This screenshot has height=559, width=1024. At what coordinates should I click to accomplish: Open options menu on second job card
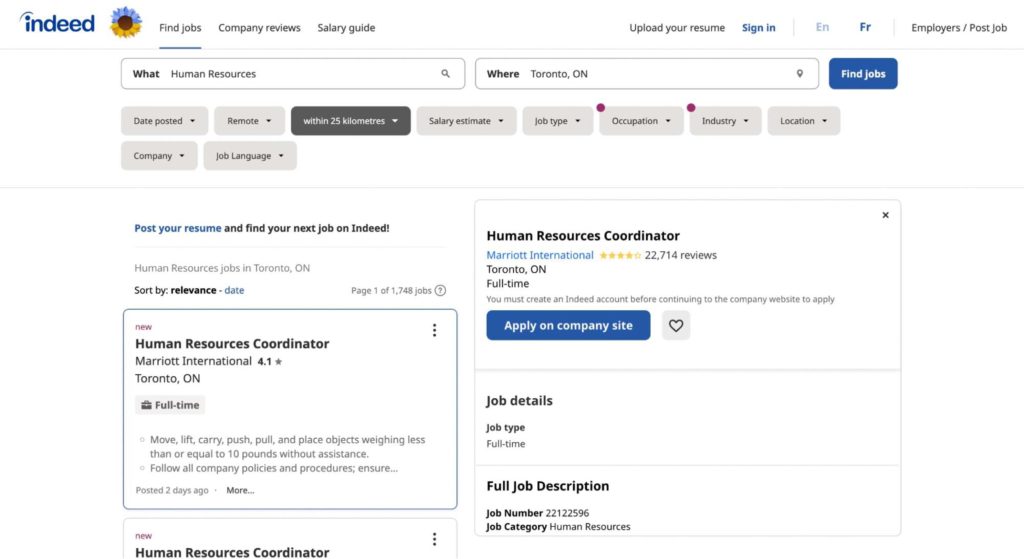pyautogui.click(x=434, y=539)
